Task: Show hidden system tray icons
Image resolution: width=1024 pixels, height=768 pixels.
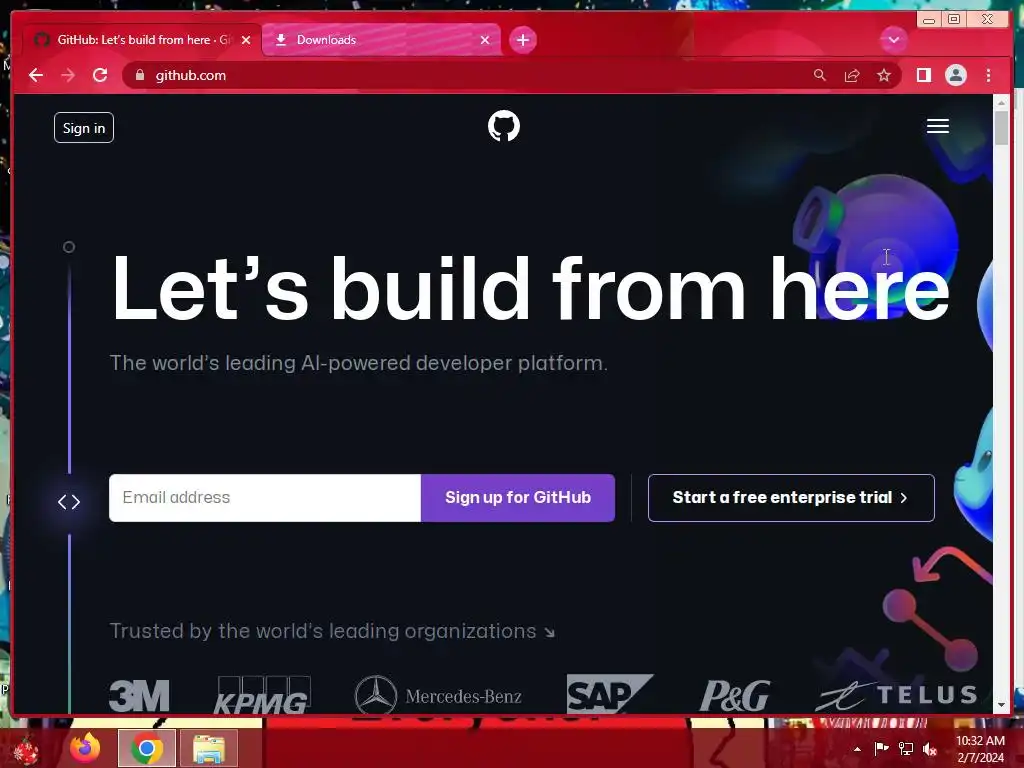Action: click(x=857, y=749)
